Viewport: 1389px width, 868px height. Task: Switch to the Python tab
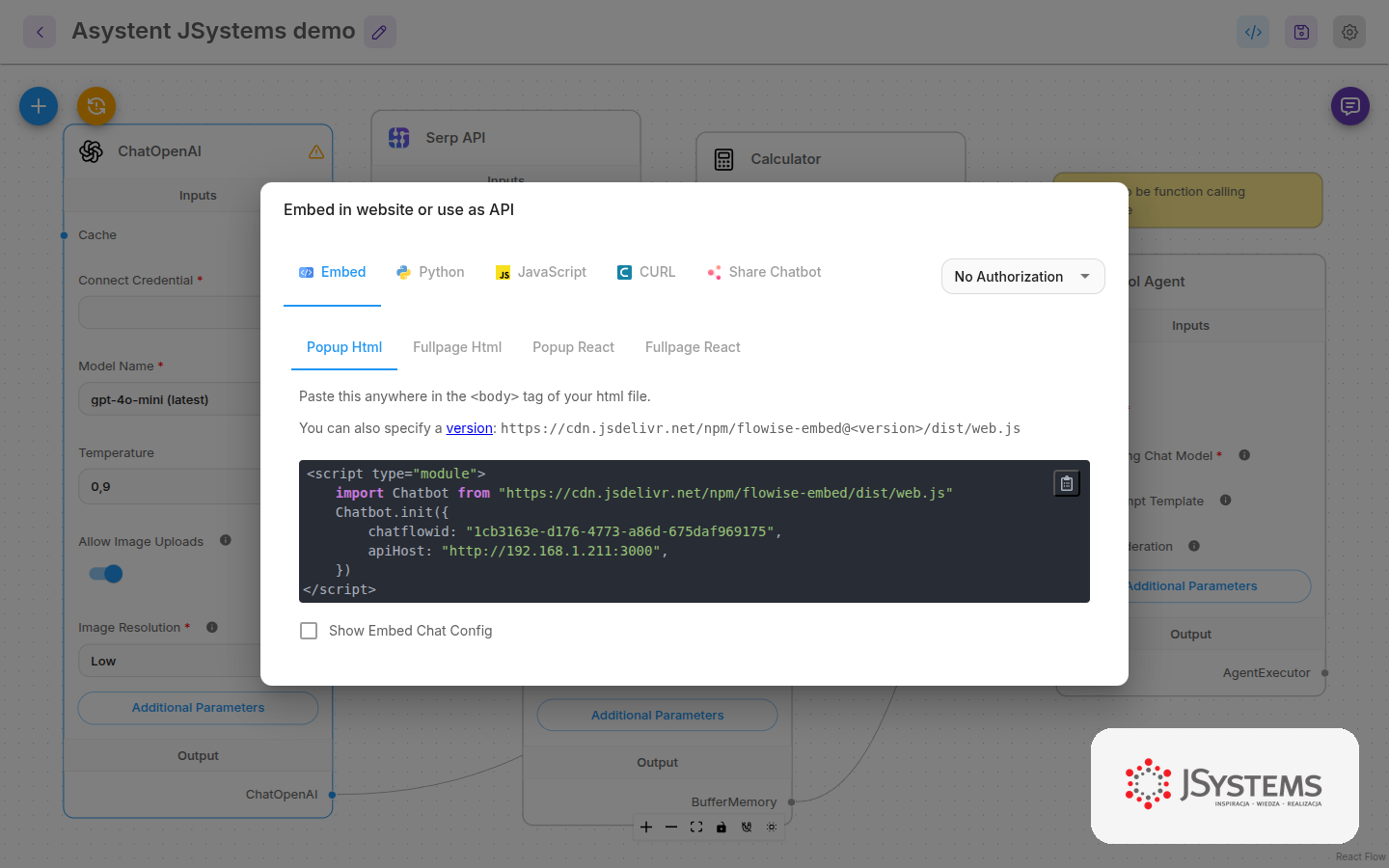tap(430, 272)
